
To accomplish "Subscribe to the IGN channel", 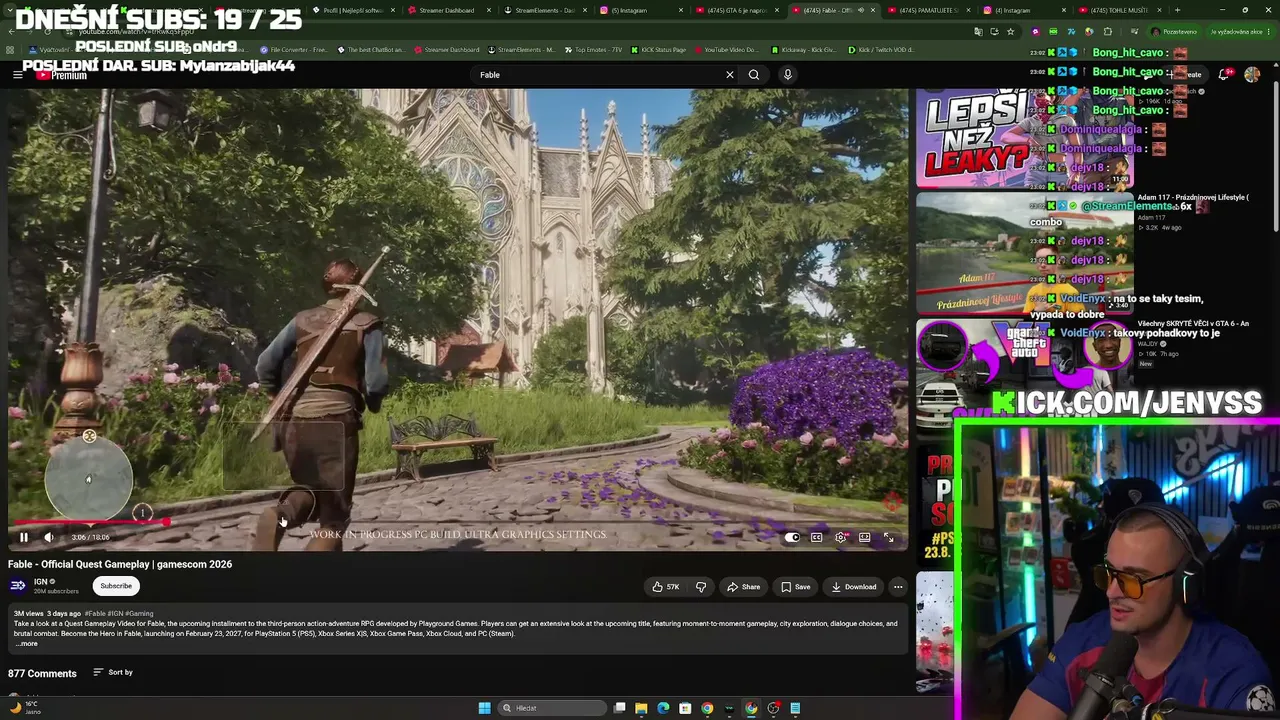I will pyautogui.click(x=116, y=586).
